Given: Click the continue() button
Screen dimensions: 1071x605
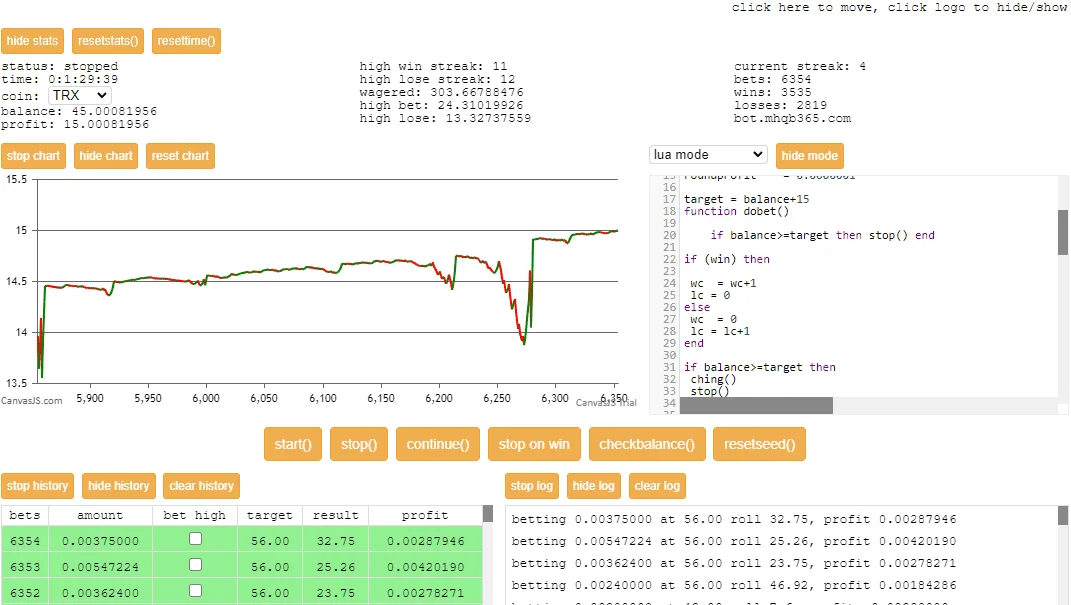Looking at the screenshot, I should click(438, 445).
